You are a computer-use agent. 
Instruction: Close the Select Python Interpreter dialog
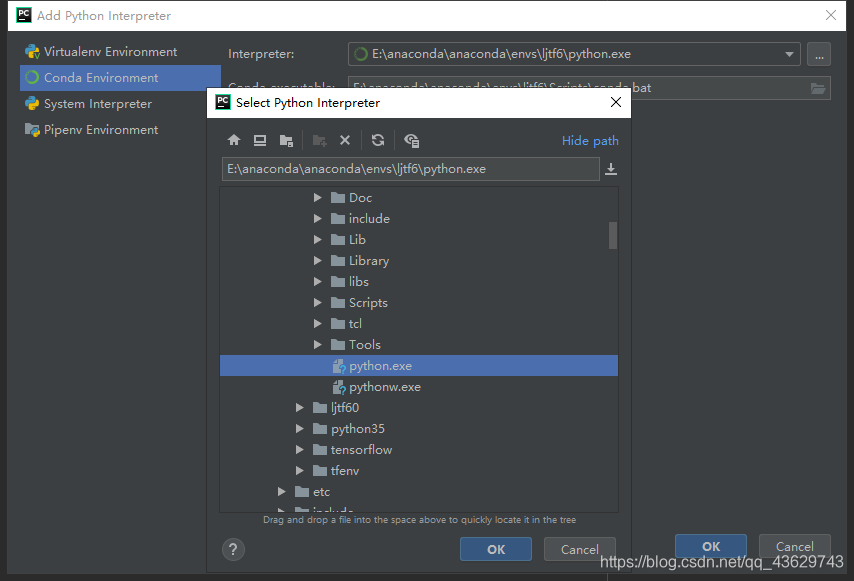click(x=616, y=102)
